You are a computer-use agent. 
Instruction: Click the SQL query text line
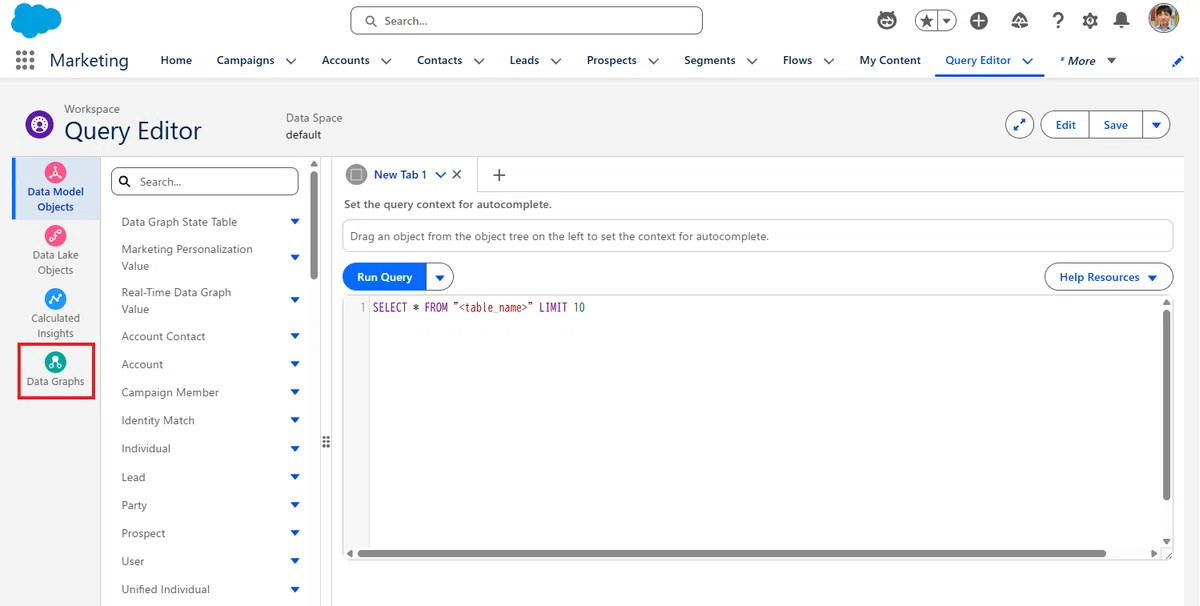tap(478, 307)
